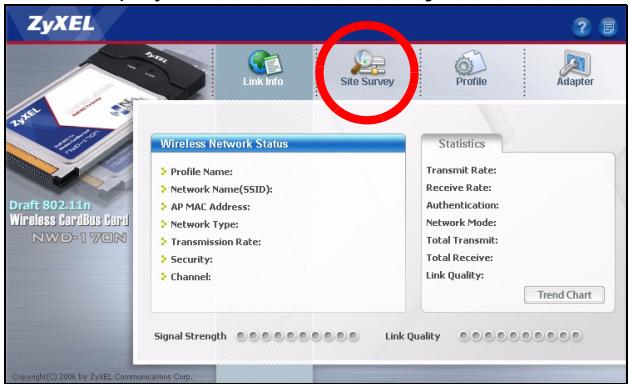Click the bottom Link Quality indicator bar

click(520, 335)
